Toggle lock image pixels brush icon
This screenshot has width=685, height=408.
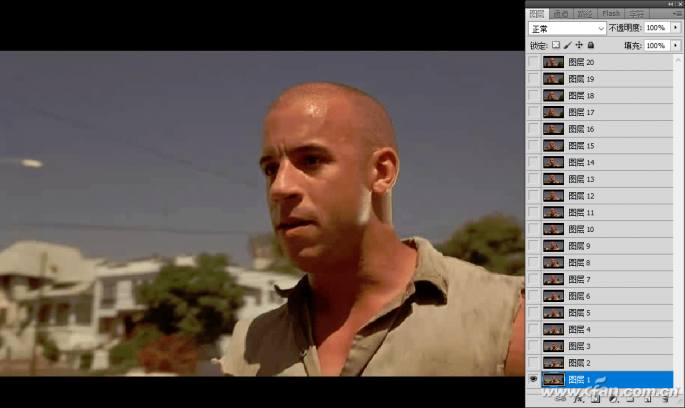tap(567, 45)
